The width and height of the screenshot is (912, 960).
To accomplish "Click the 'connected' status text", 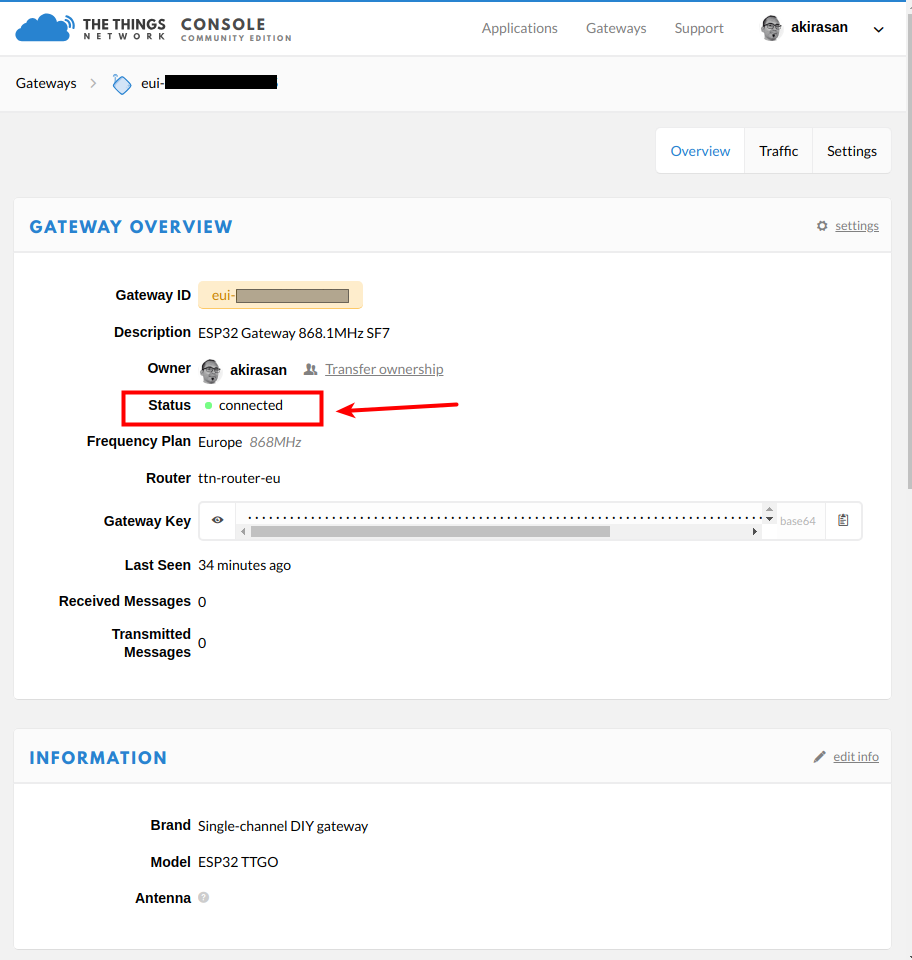I will coord(251,405).
